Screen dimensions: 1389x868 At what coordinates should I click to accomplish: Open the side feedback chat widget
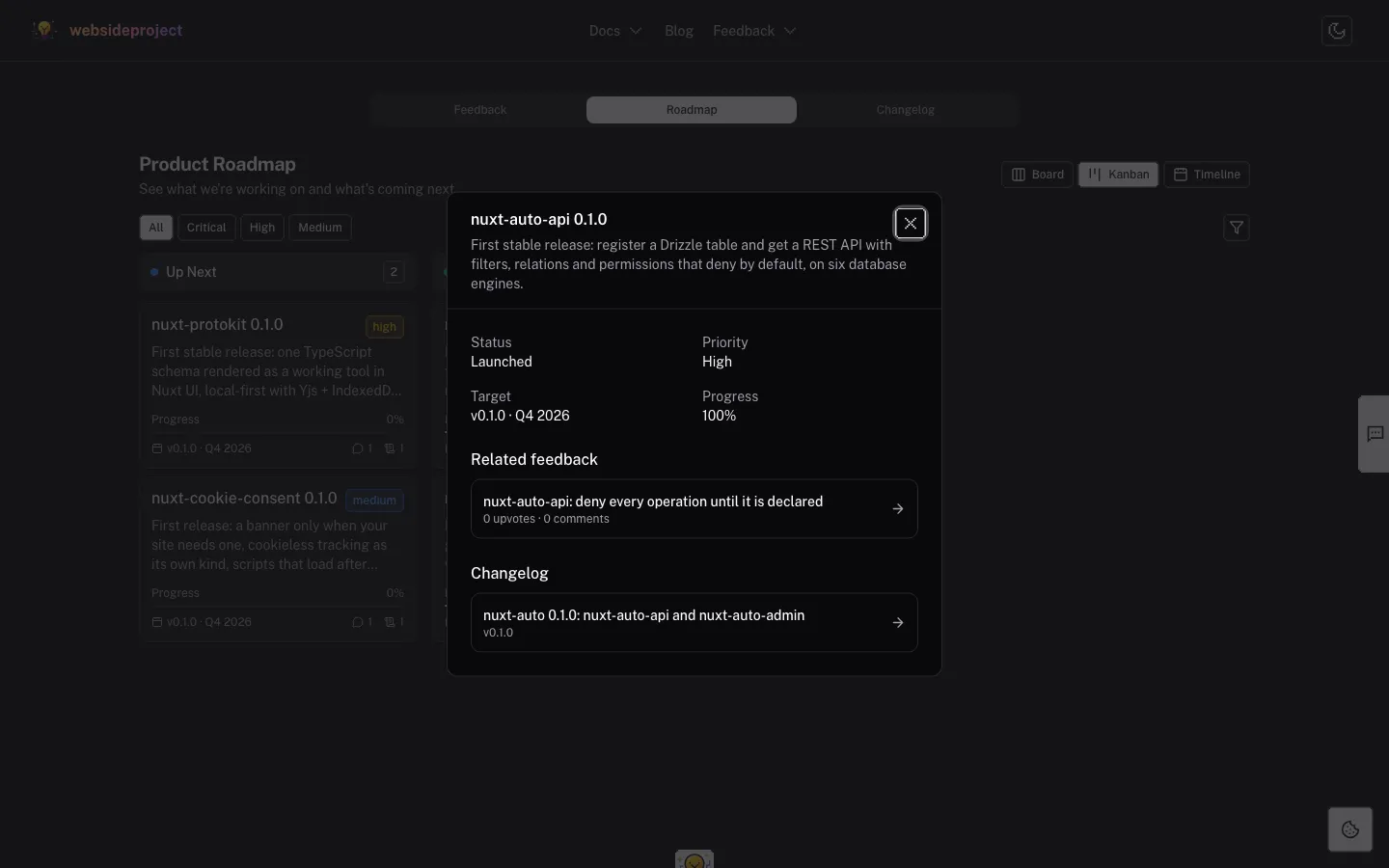[x=1375, y=434]
